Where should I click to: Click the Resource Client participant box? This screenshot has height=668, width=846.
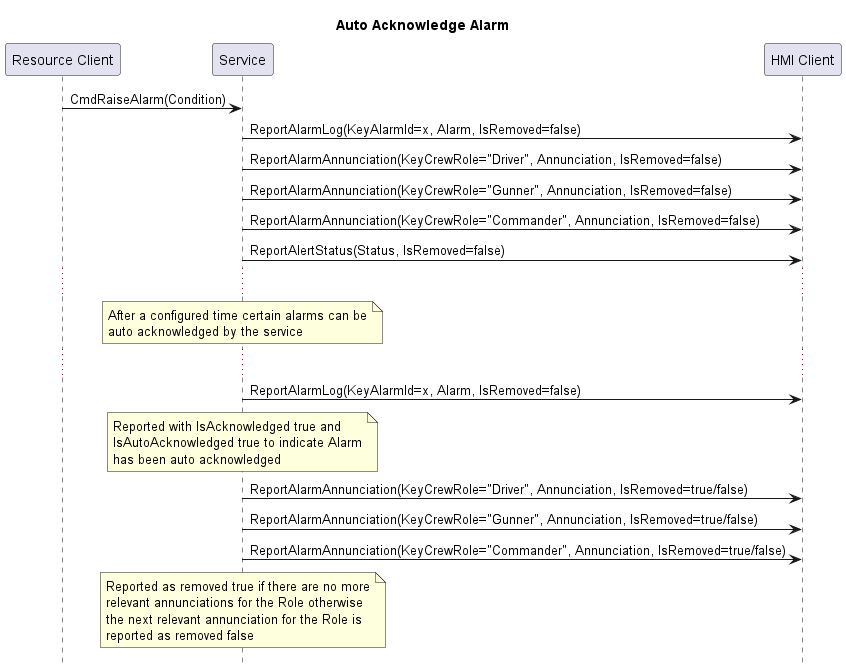(63, 60)
